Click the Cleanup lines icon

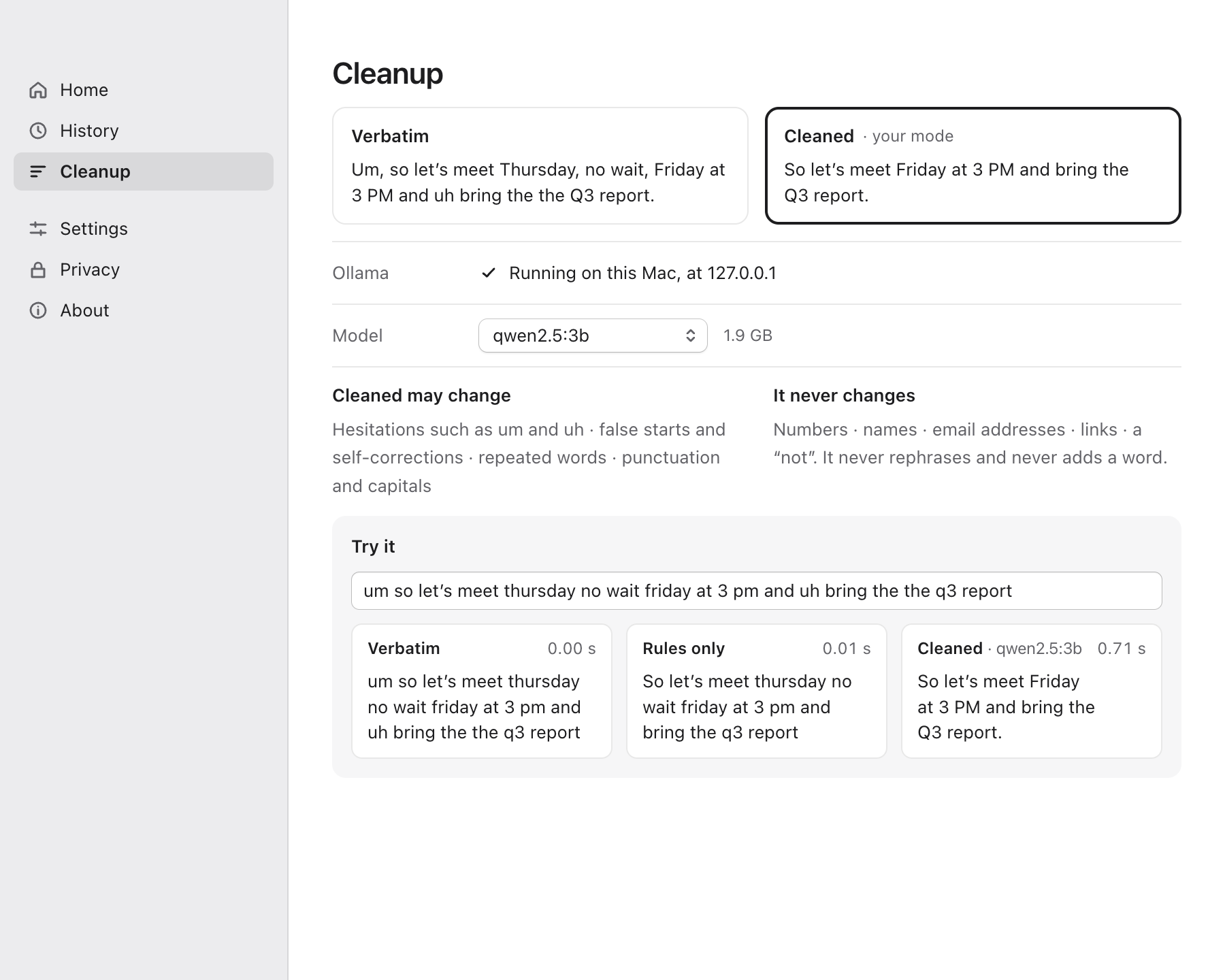pos(38,171)
